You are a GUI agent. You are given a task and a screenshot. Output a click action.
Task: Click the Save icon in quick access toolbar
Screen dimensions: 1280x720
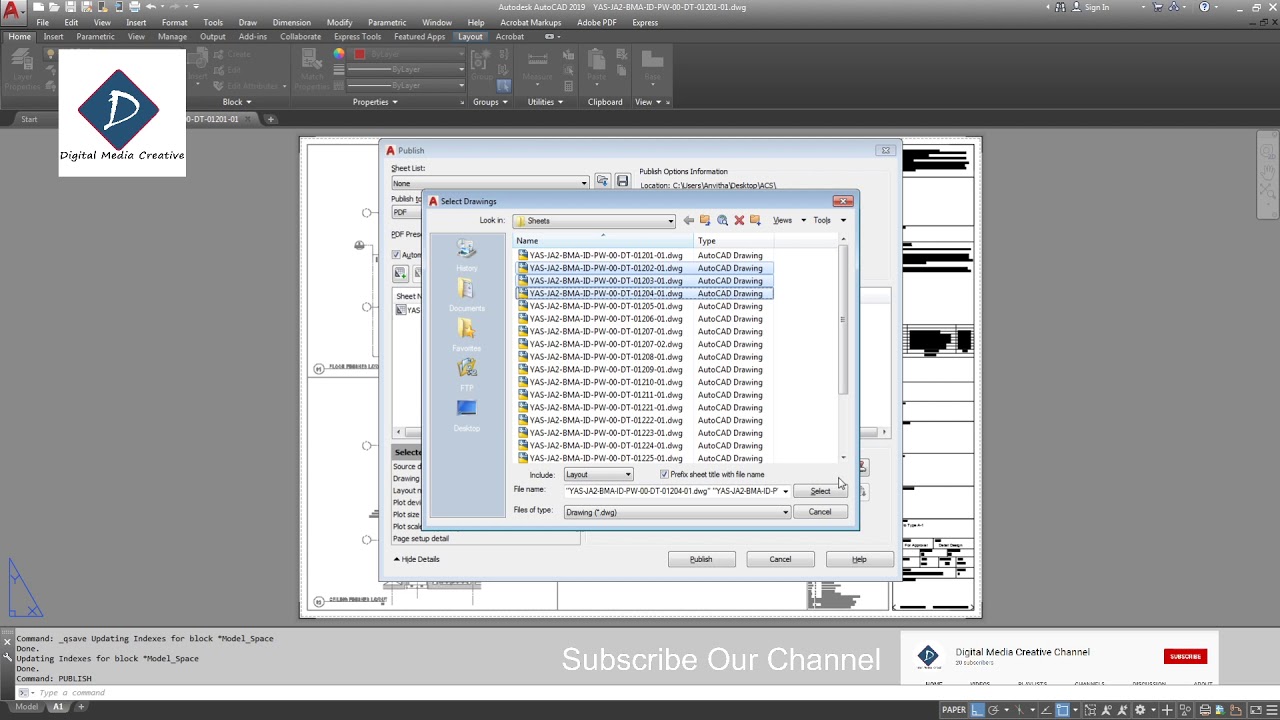tap(71, 7)
